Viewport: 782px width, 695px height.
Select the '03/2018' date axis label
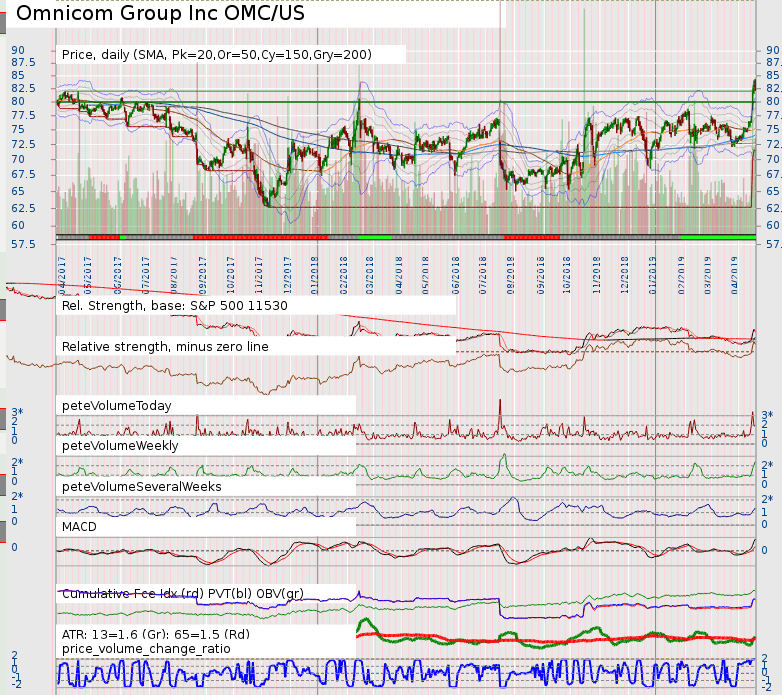(370, 275)
